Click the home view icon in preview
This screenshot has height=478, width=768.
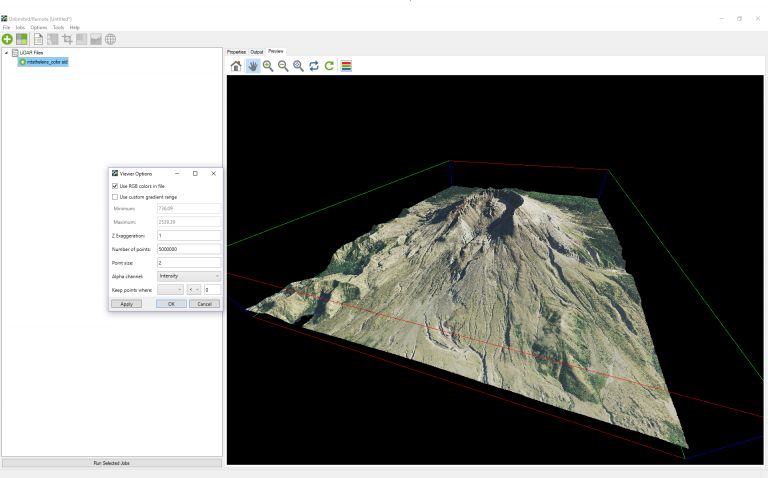tap(236, 66)
